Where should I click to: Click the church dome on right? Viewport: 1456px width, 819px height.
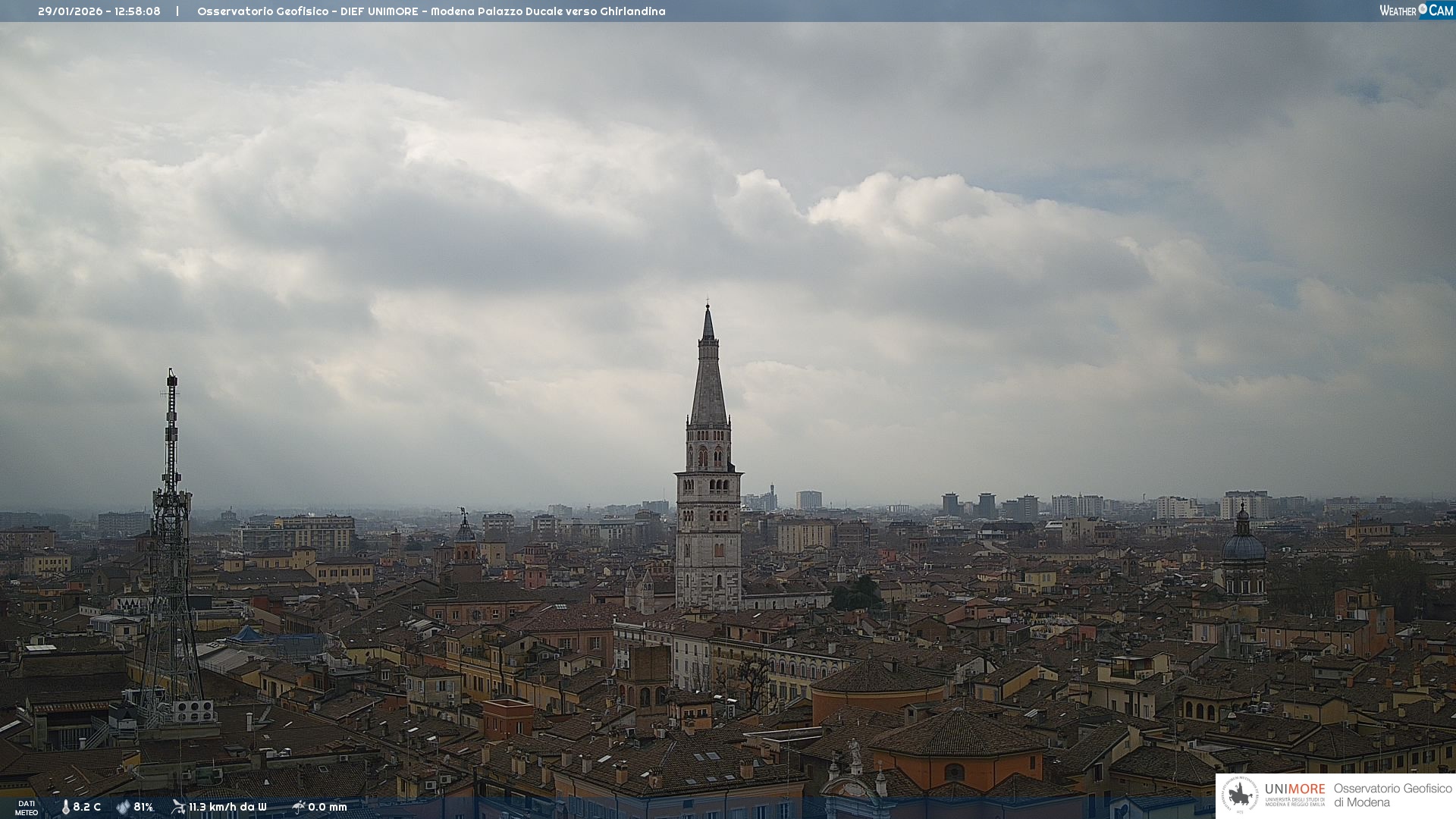coord(1243,546)
